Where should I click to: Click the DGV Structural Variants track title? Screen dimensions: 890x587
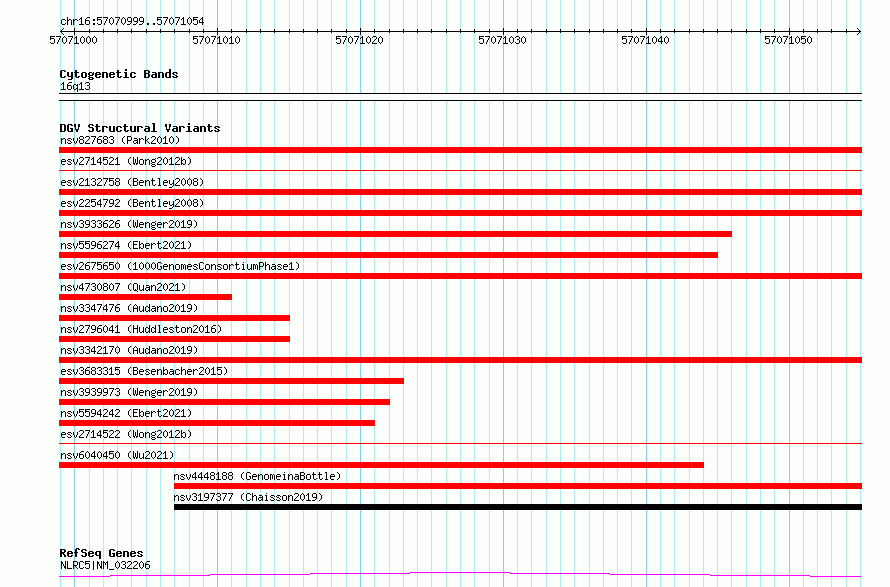(x=140, y=128)
